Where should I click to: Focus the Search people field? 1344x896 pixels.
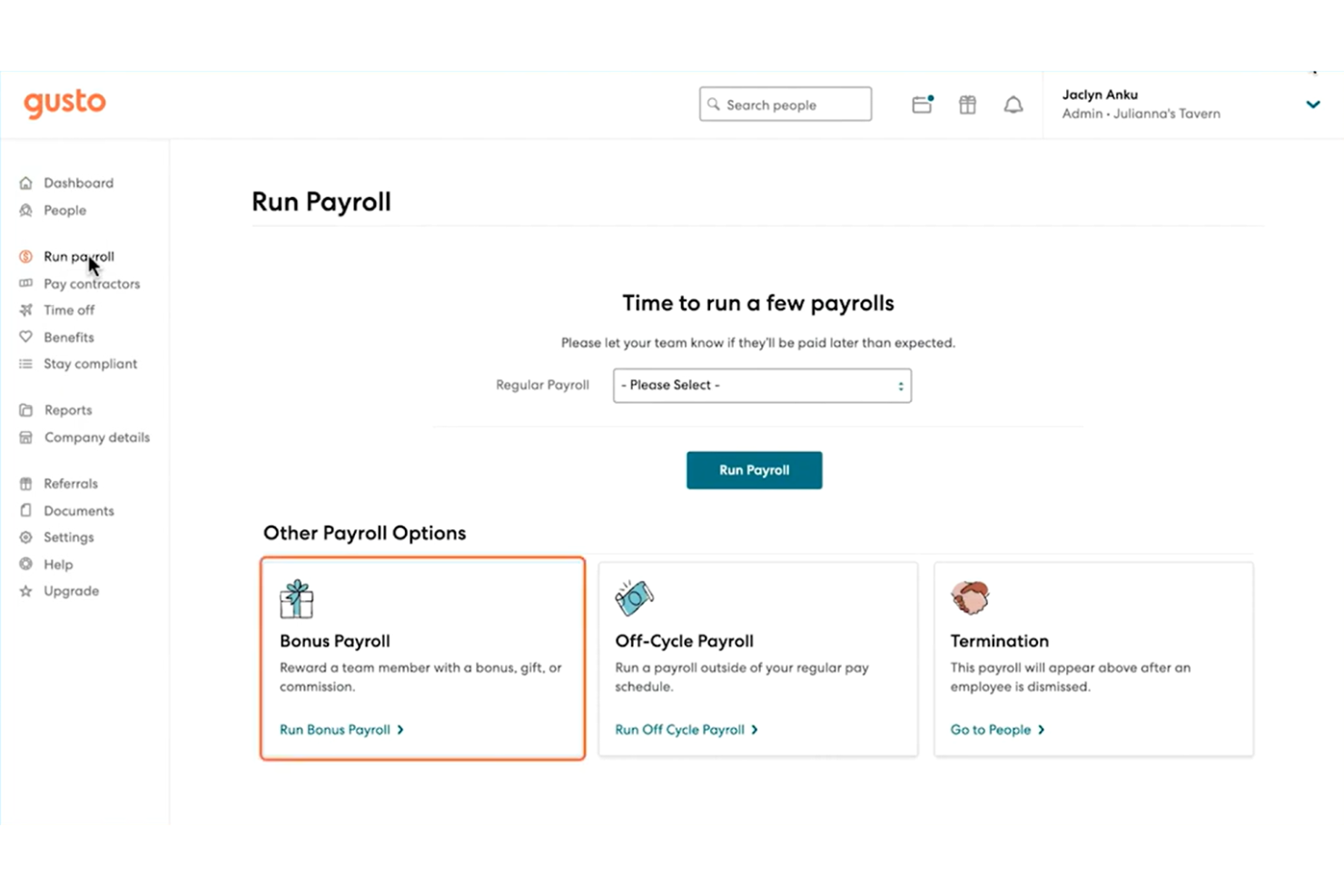coord(786,104)
